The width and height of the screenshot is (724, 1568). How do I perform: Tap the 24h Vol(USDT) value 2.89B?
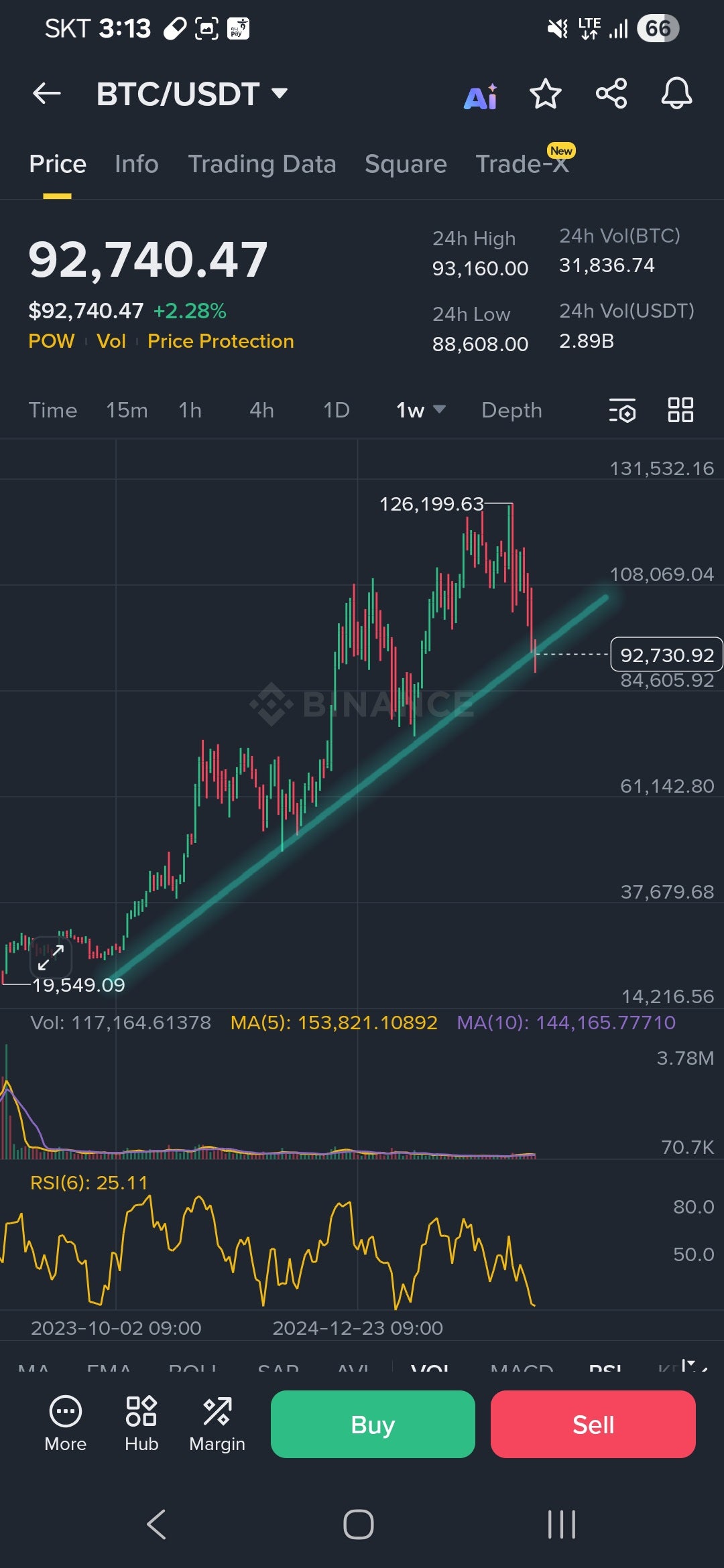point(587,341)
